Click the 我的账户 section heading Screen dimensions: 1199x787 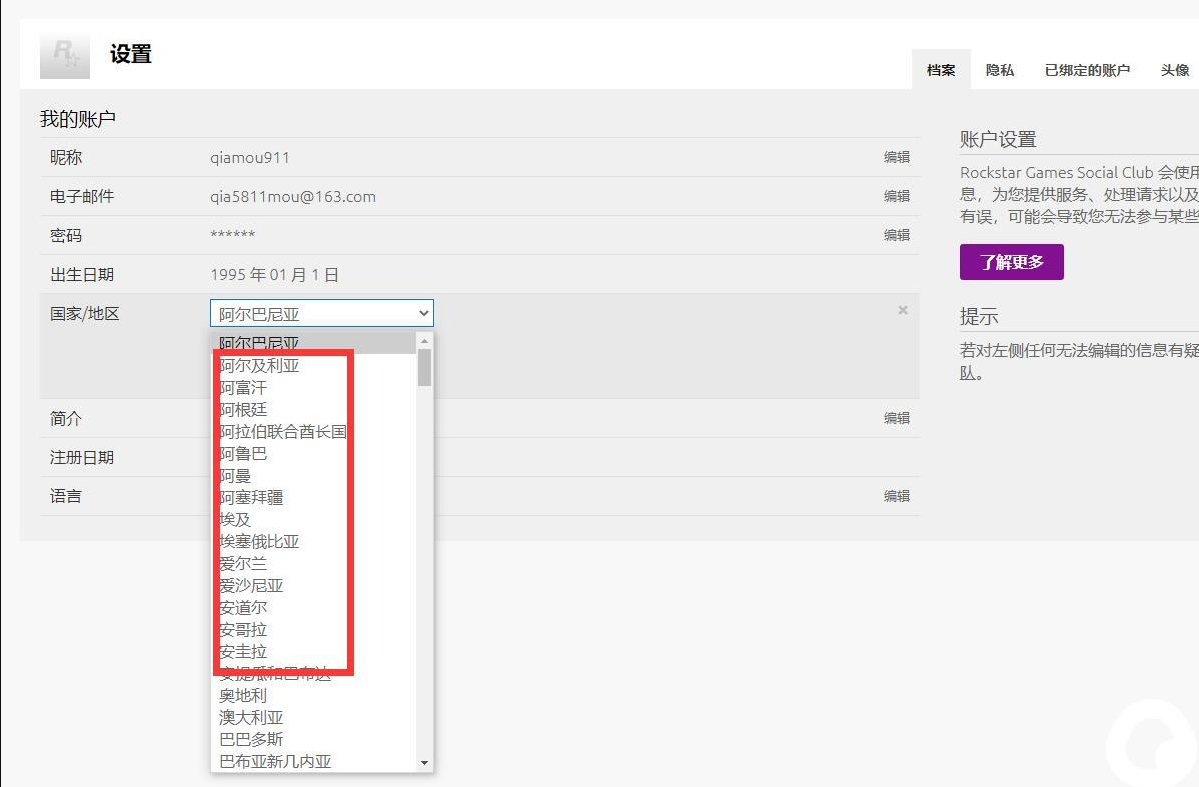[x=78, y=119]
